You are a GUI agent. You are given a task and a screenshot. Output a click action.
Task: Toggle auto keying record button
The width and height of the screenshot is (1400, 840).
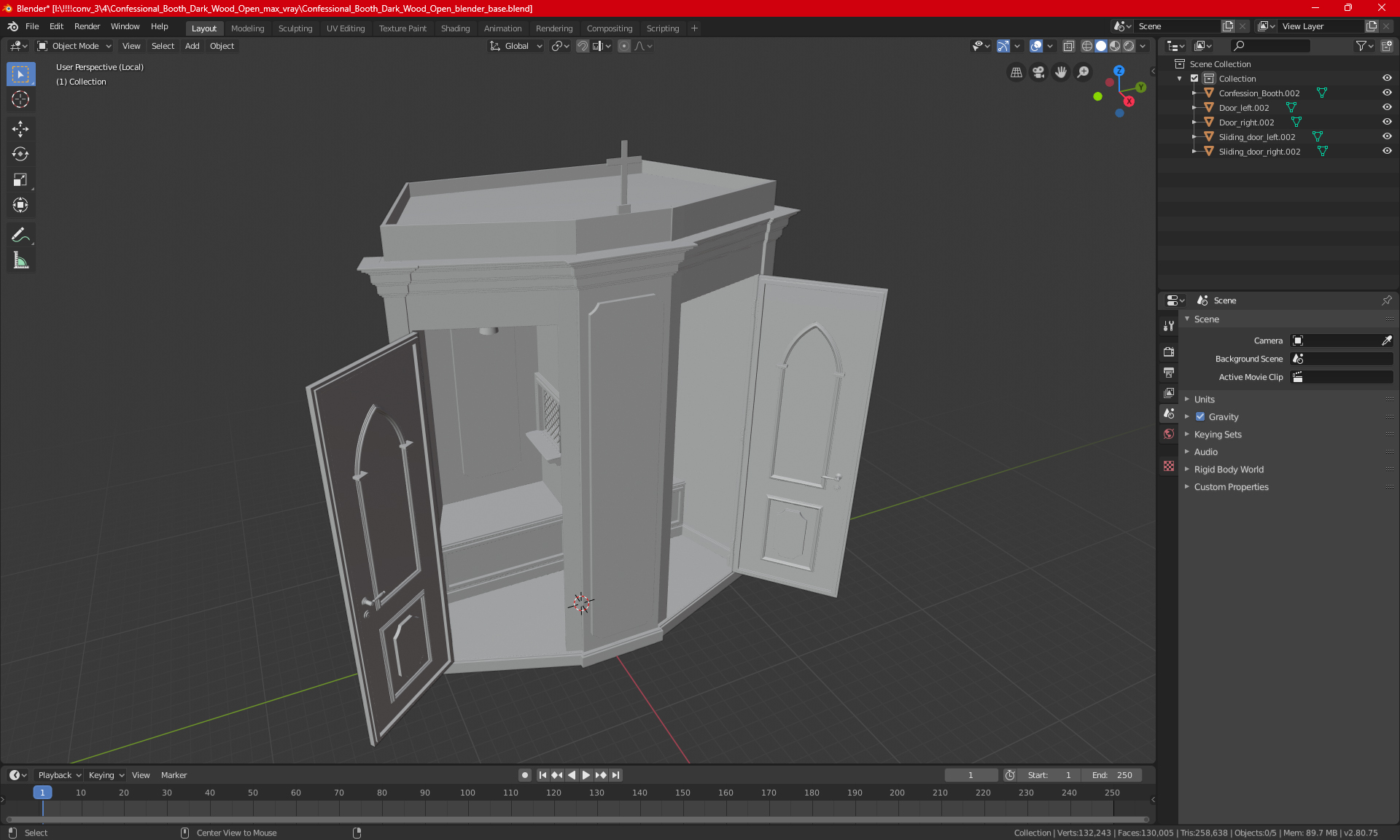[x=524, y=775]
